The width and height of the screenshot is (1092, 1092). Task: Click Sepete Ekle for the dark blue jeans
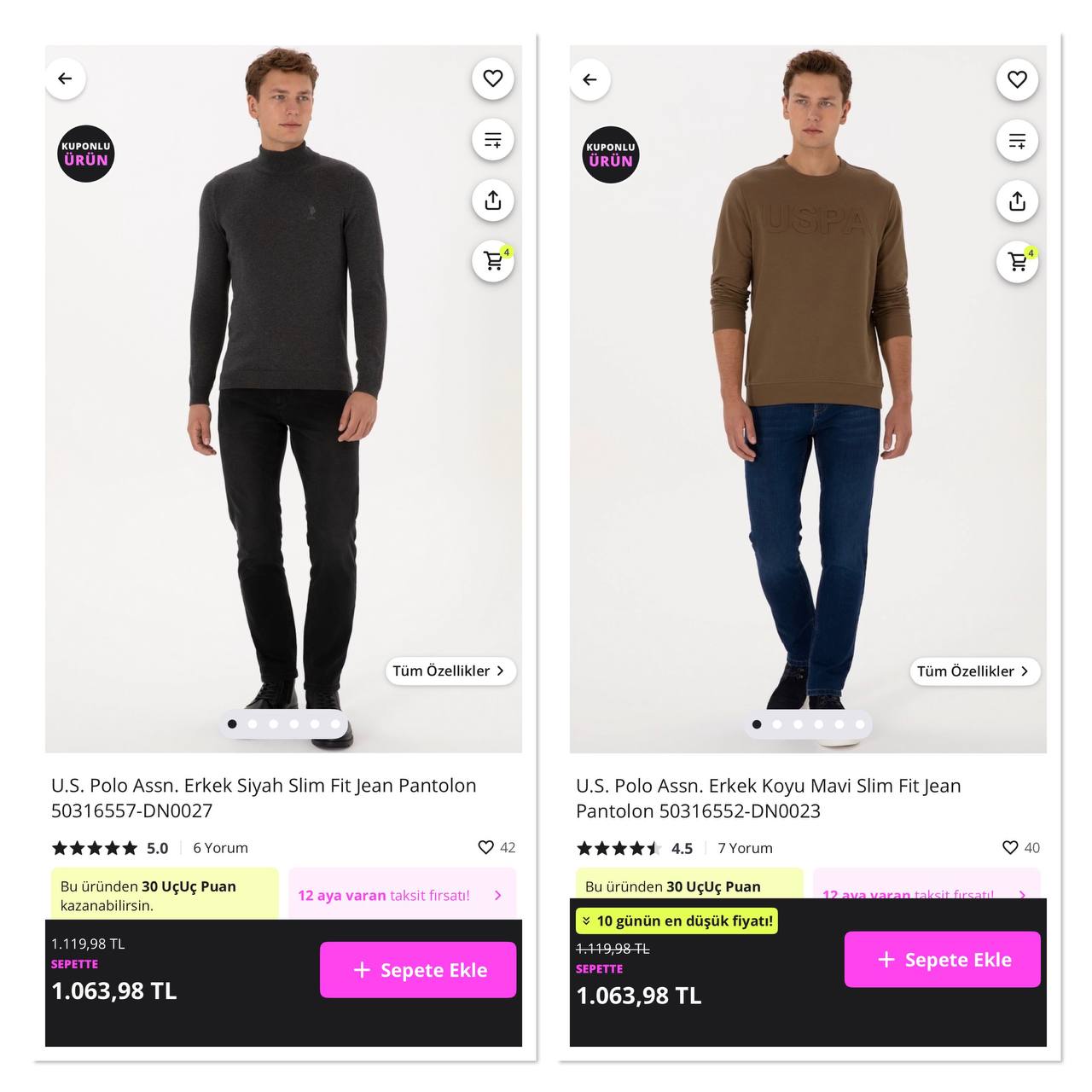coord(943,960)
